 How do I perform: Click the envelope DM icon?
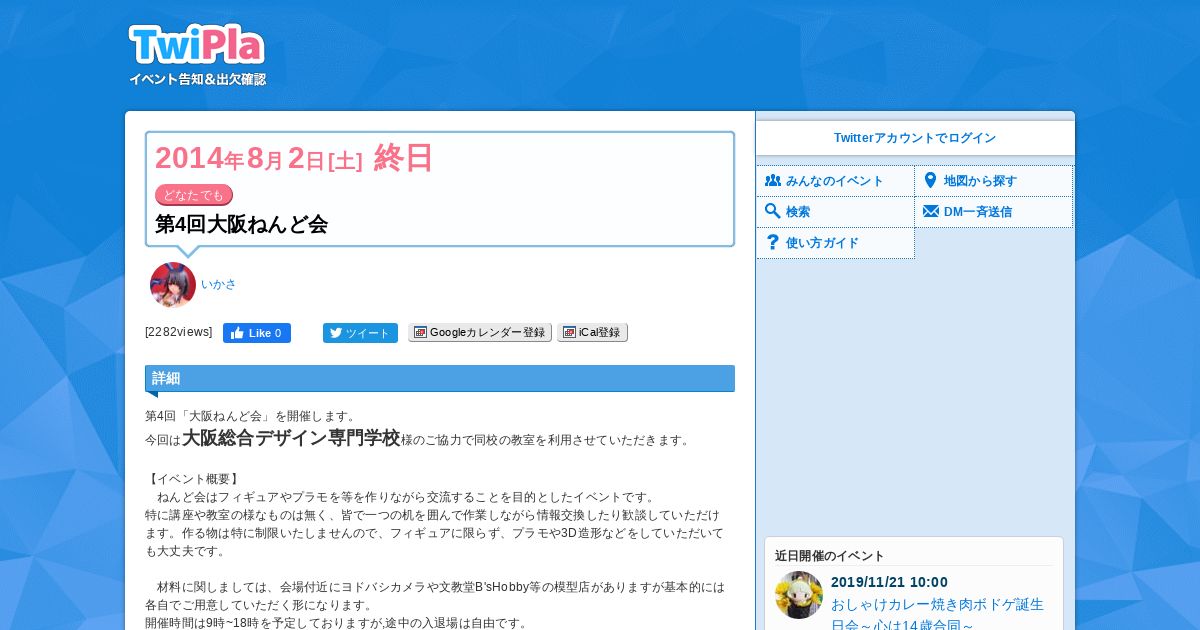[931, 212]
